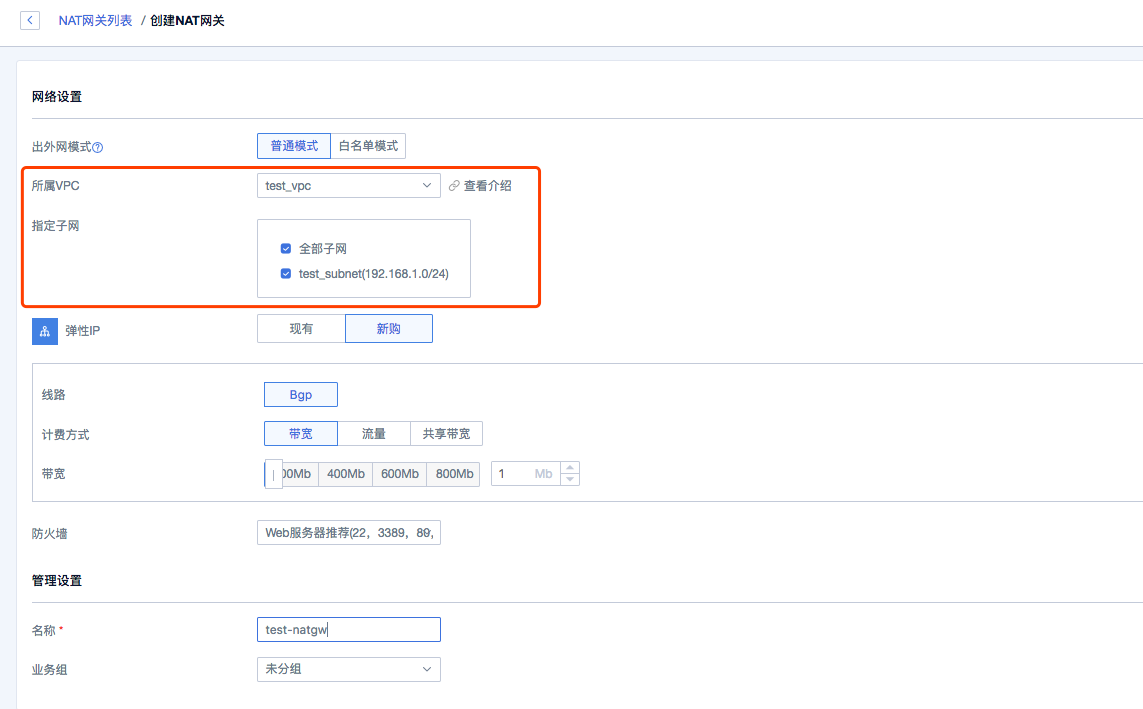Click the 弹性IP network icon
This screenshot has width=1143, height=709.
[45, 330]
